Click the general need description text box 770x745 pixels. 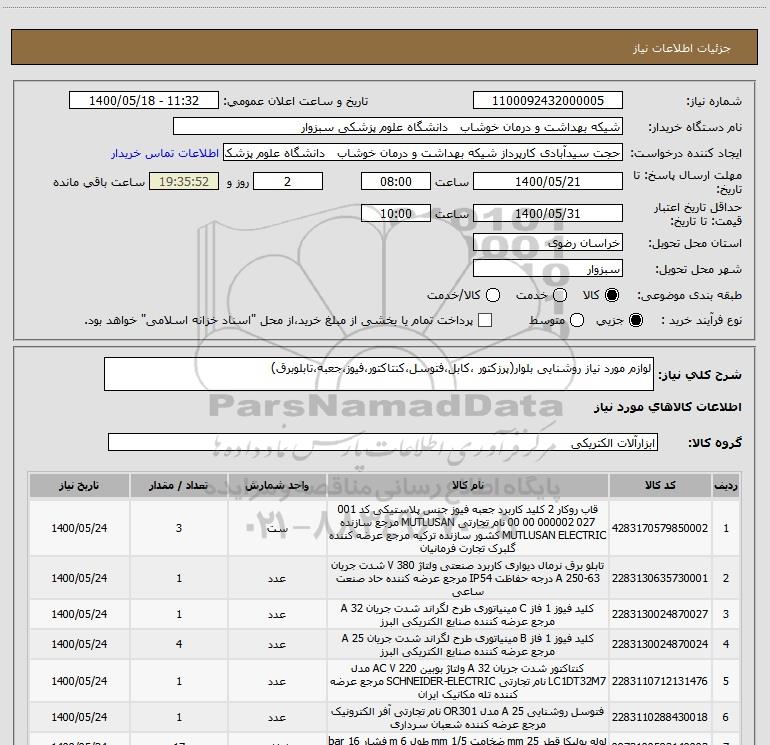coord(379,374)
